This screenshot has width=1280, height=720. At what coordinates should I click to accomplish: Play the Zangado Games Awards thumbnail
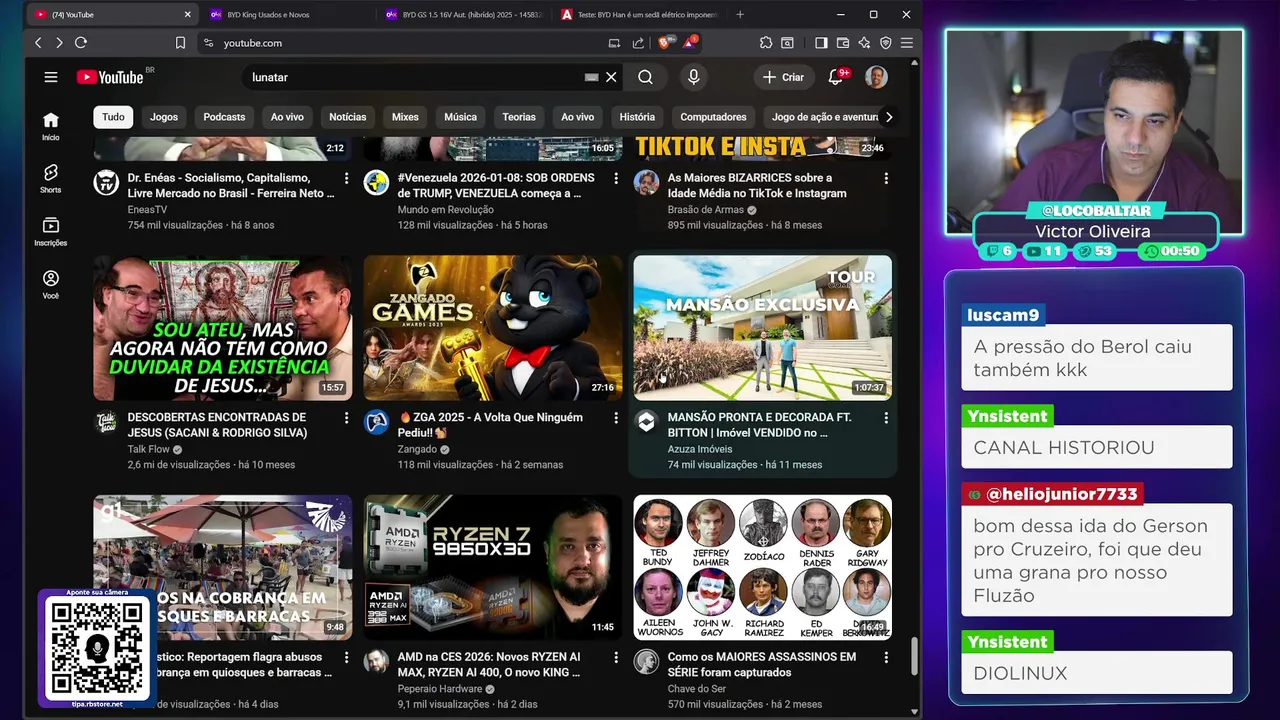click(x=493, y=328)
